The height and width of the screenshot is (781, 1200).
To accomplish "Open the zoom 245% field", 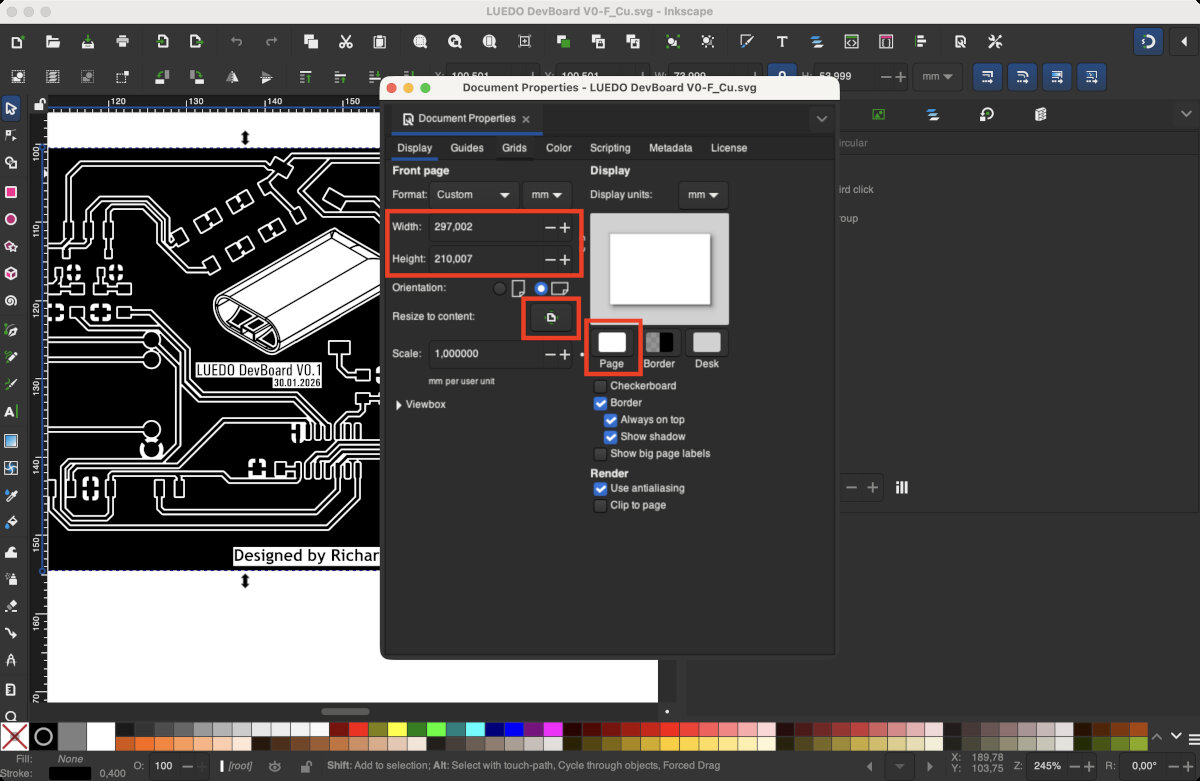I will click(1048, 765).
